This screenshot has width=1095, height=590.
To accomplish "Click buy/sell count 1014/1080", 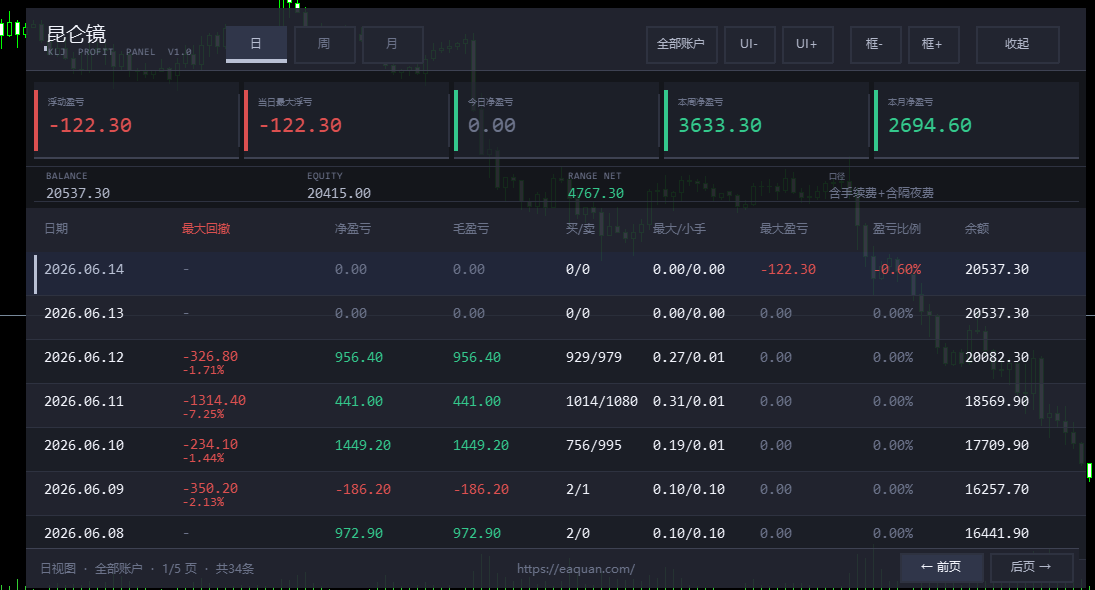I will (601, 401).
